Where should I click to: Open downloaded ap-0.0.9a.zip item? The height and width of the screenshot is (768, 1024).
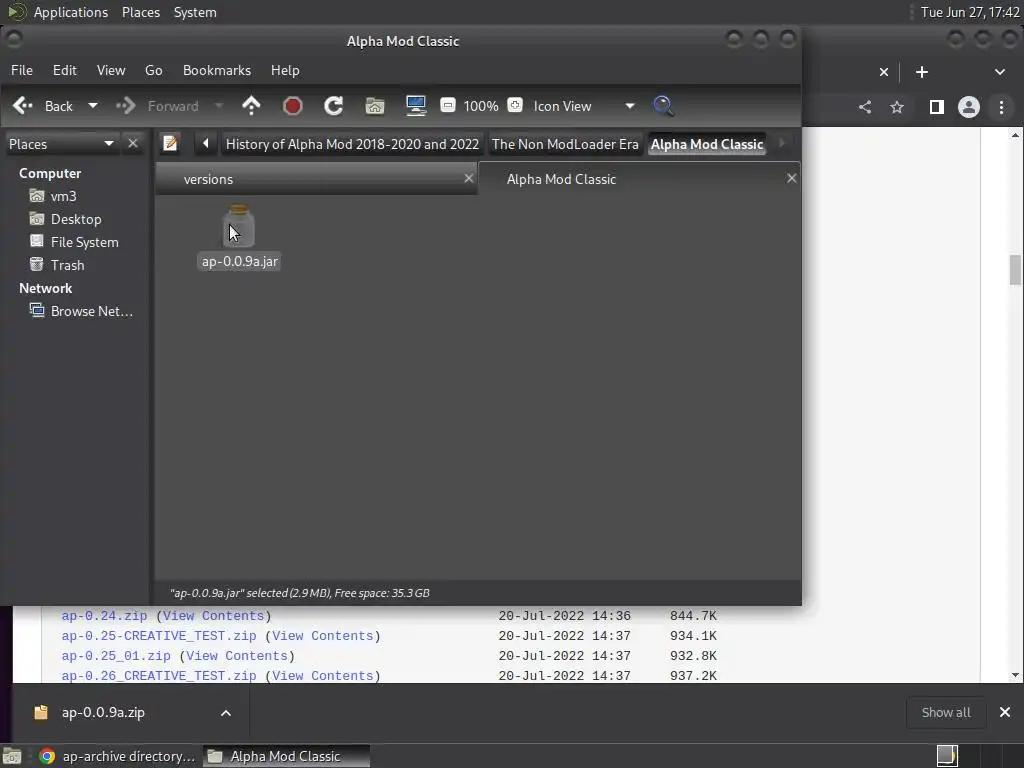(103, 712)
